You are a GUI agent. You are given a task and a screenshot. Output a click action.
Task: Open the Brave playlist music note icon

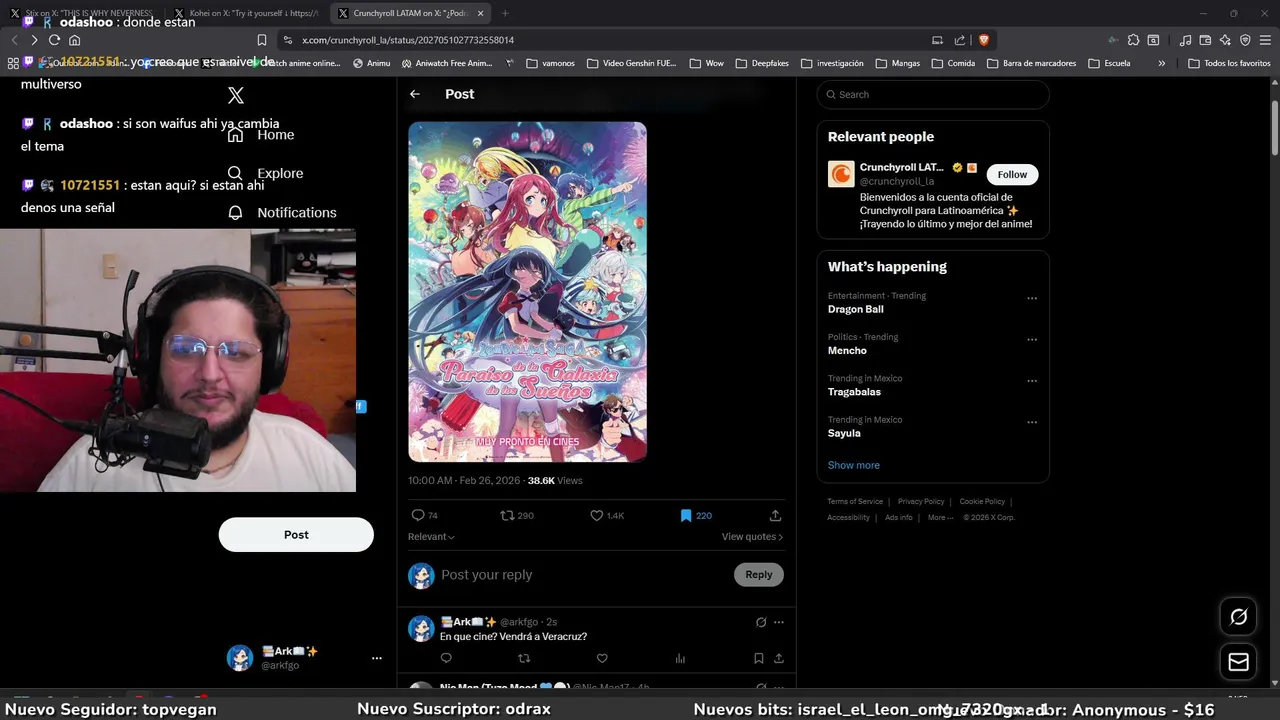1186,40
